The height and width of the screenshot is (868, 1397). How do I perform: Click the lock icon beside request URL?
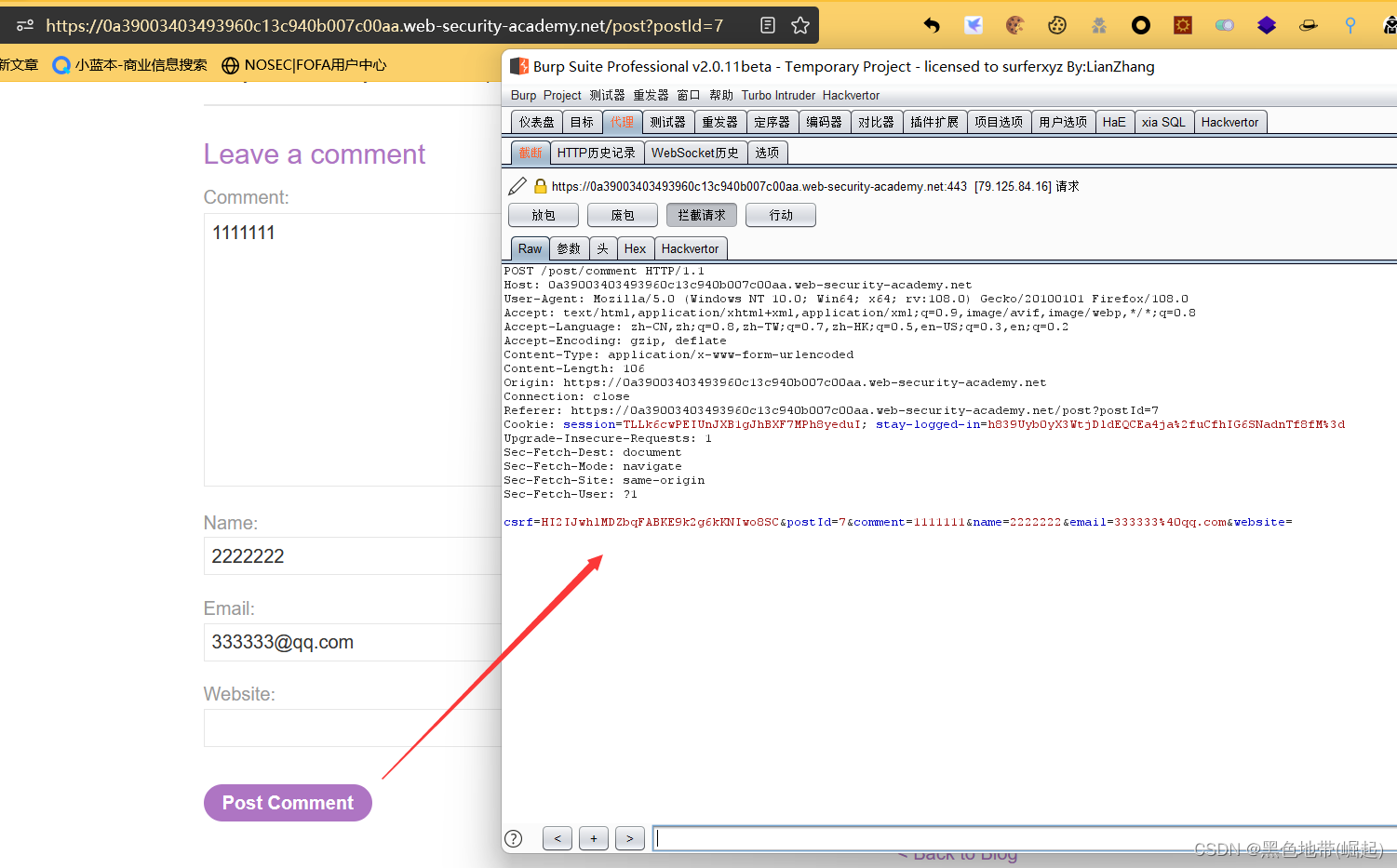(540, 186)
